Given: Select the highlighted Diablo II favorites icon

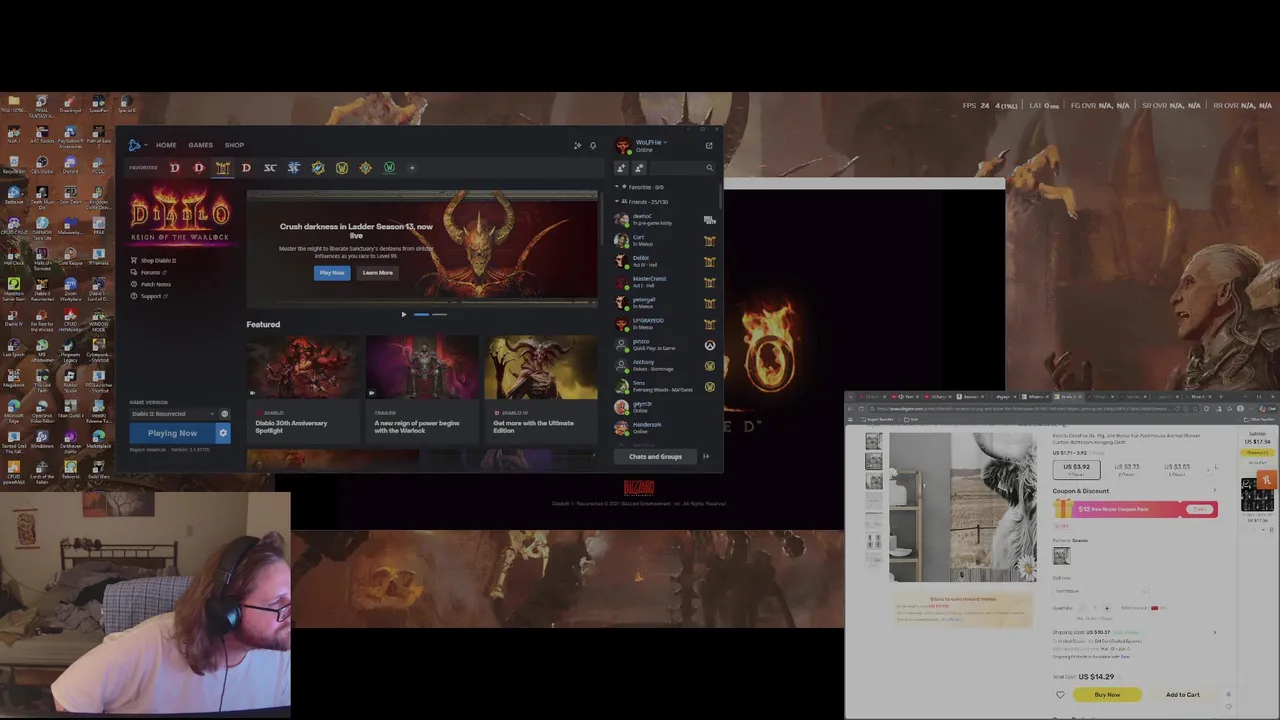Looking at the screenshot, I should pyautogui.click(x=222, y=168).
